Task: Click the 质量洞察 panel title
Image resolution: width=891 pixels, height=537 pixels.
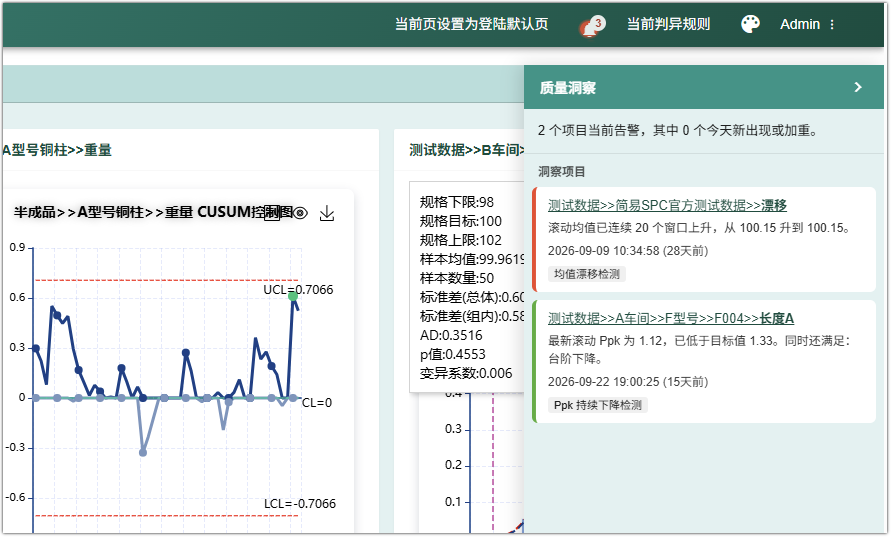Action: [x=568, y=88]
